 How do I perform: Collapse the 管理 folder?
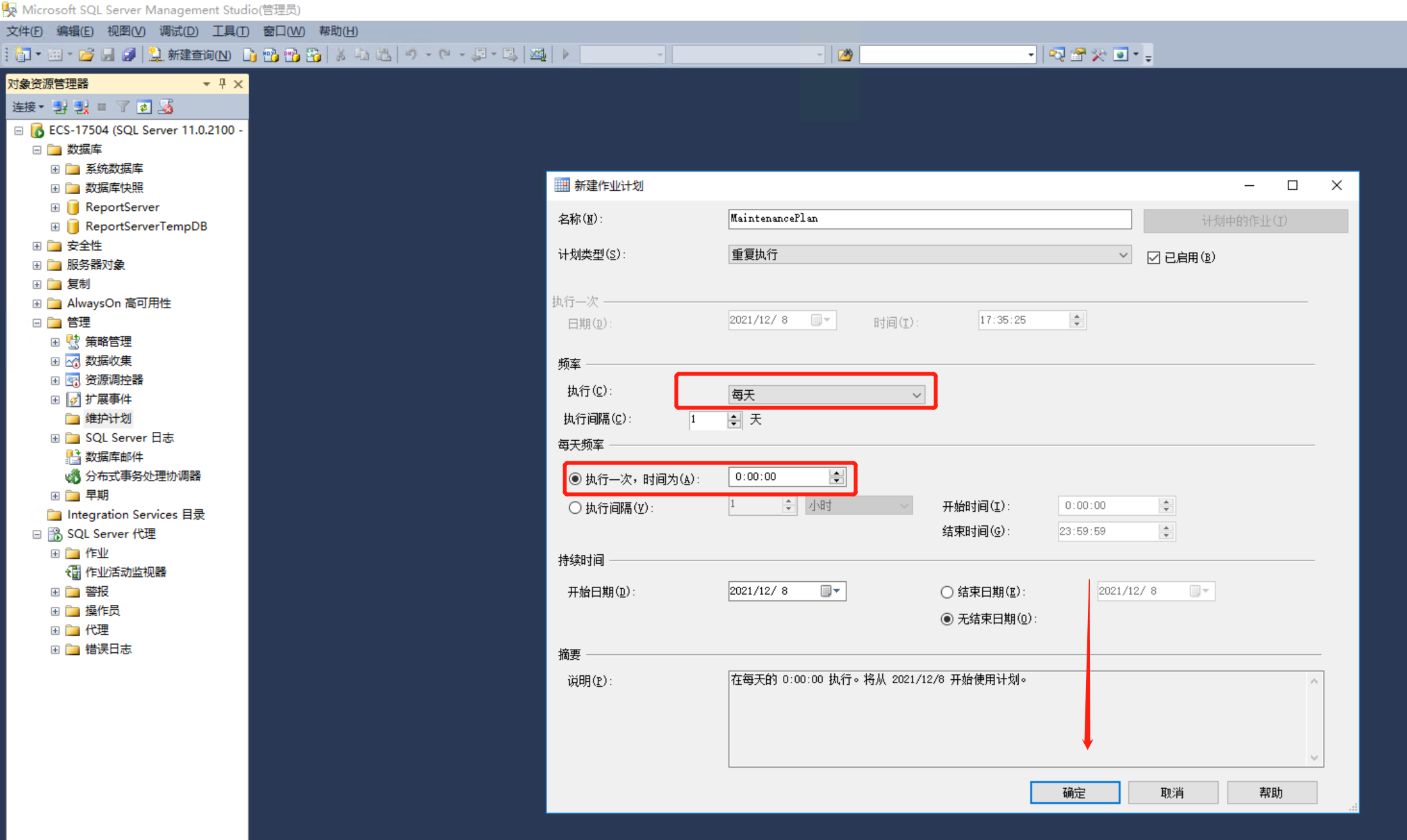point(37,322)
